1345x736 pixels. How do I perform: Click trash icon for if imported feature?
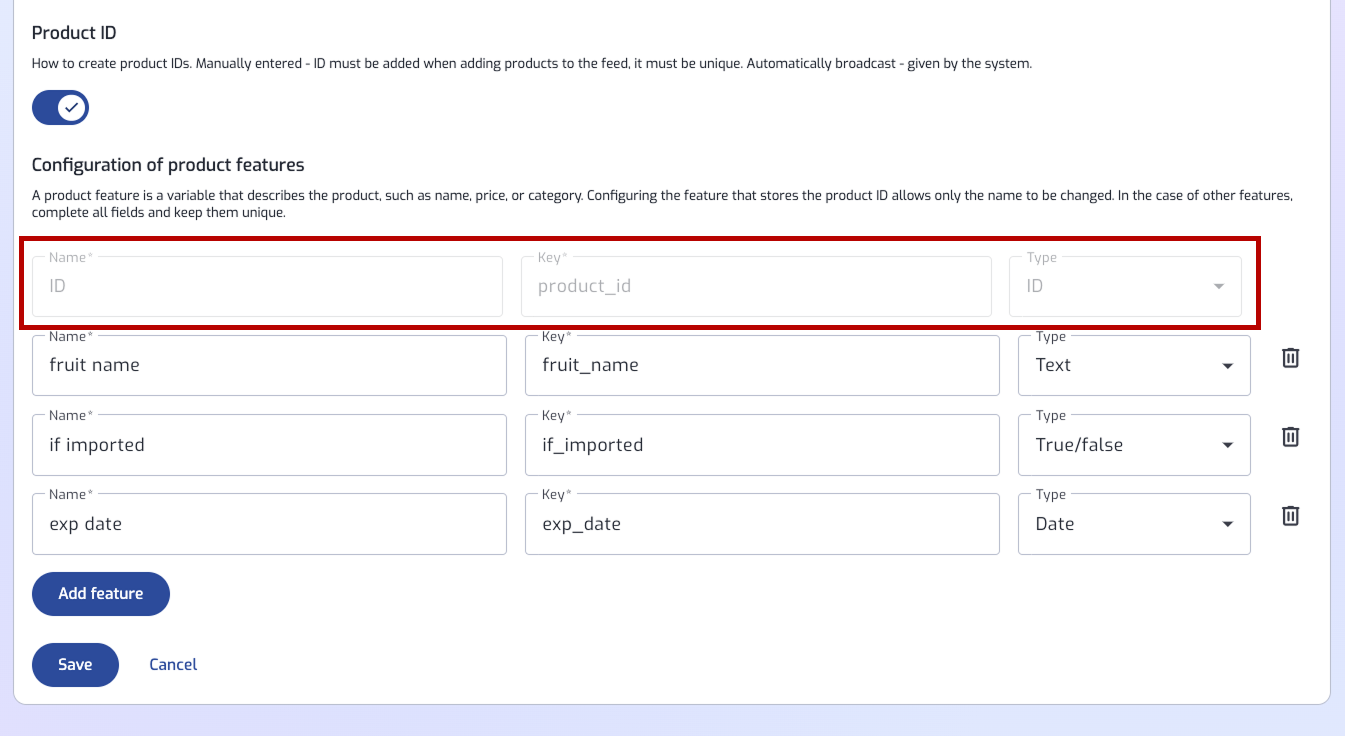pos(1291,436)
